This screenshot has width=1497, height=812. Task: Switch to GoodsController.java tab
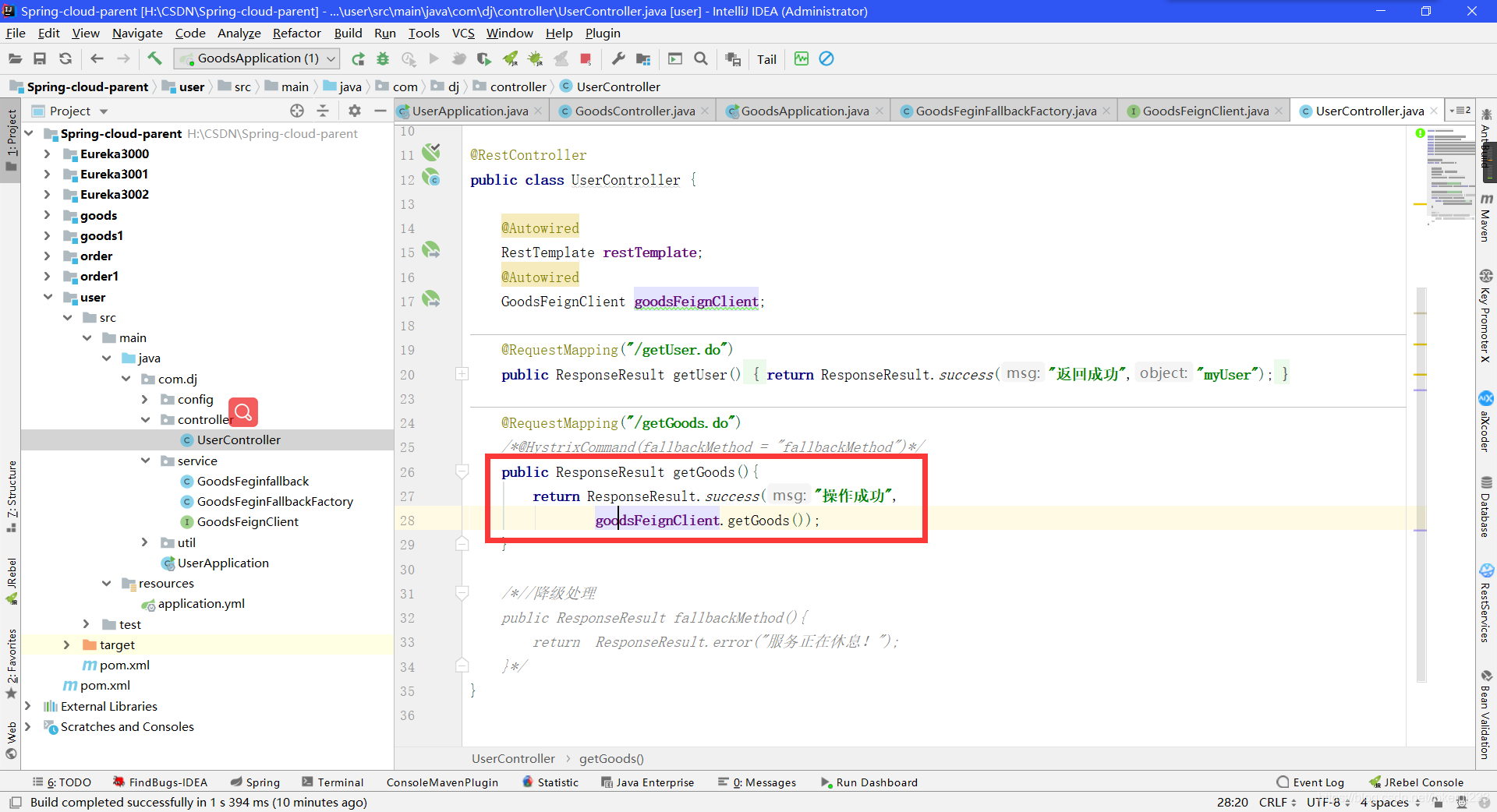point(635,111)
